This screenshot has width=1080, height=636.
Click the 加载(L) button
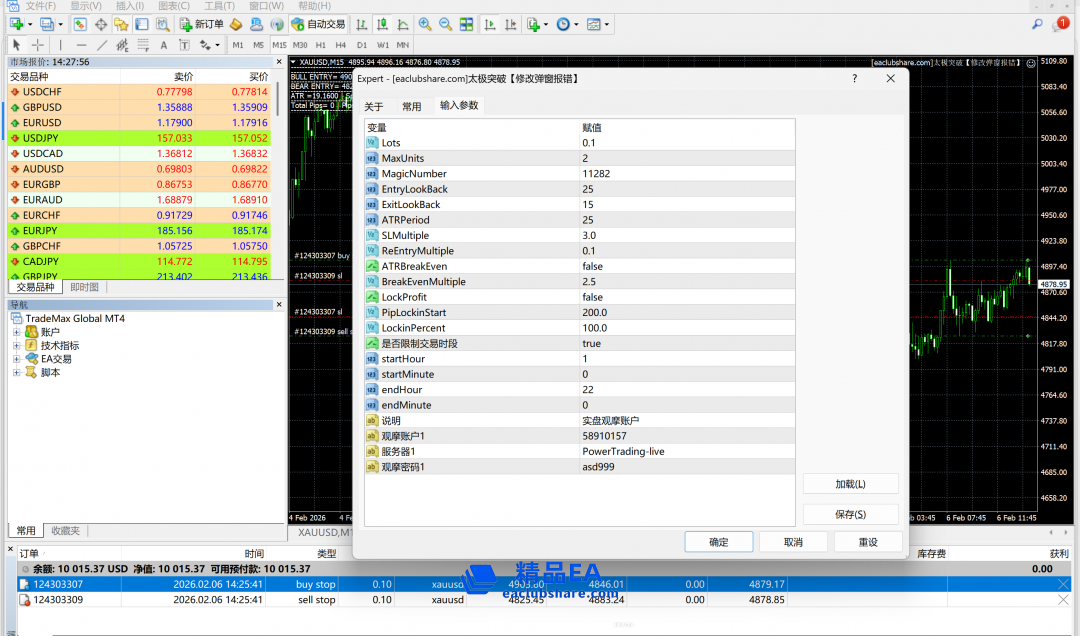click(x=850, y=484)
